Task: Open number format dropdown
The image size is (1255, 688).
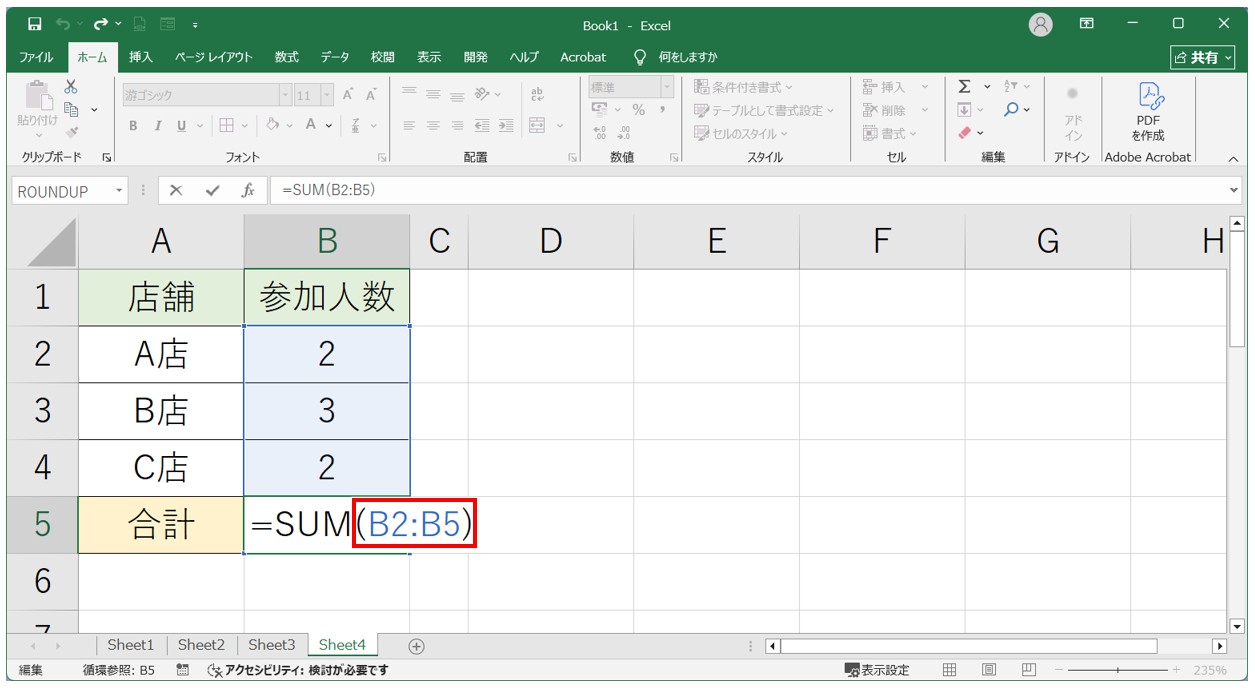Action: point(667,87)
